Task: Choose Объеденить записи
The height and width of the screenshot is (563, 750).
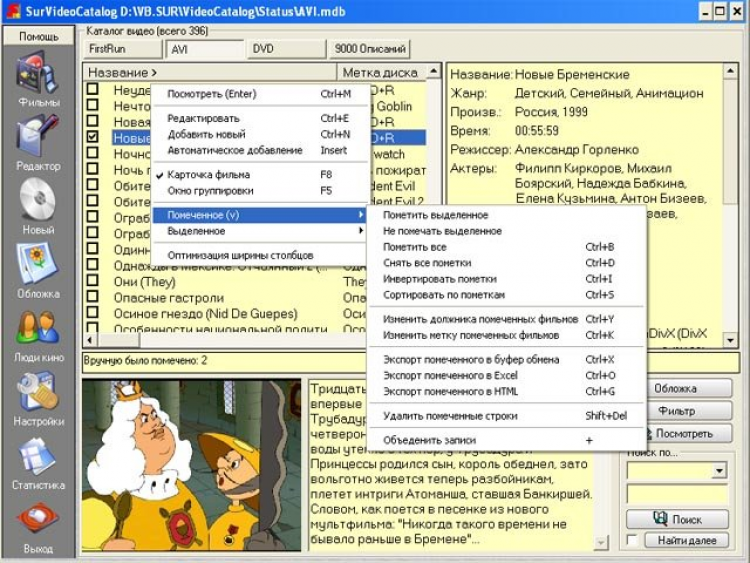Action: pyautogui.click(x=506, y=440)
